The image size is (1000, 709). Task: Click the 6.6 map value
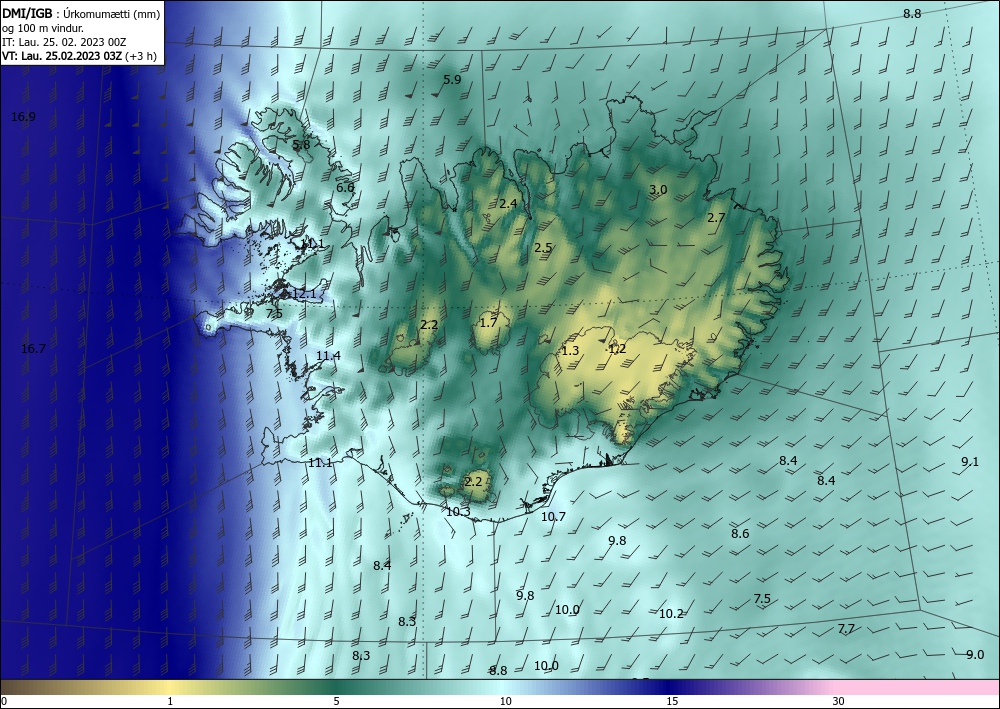[345, 187]
